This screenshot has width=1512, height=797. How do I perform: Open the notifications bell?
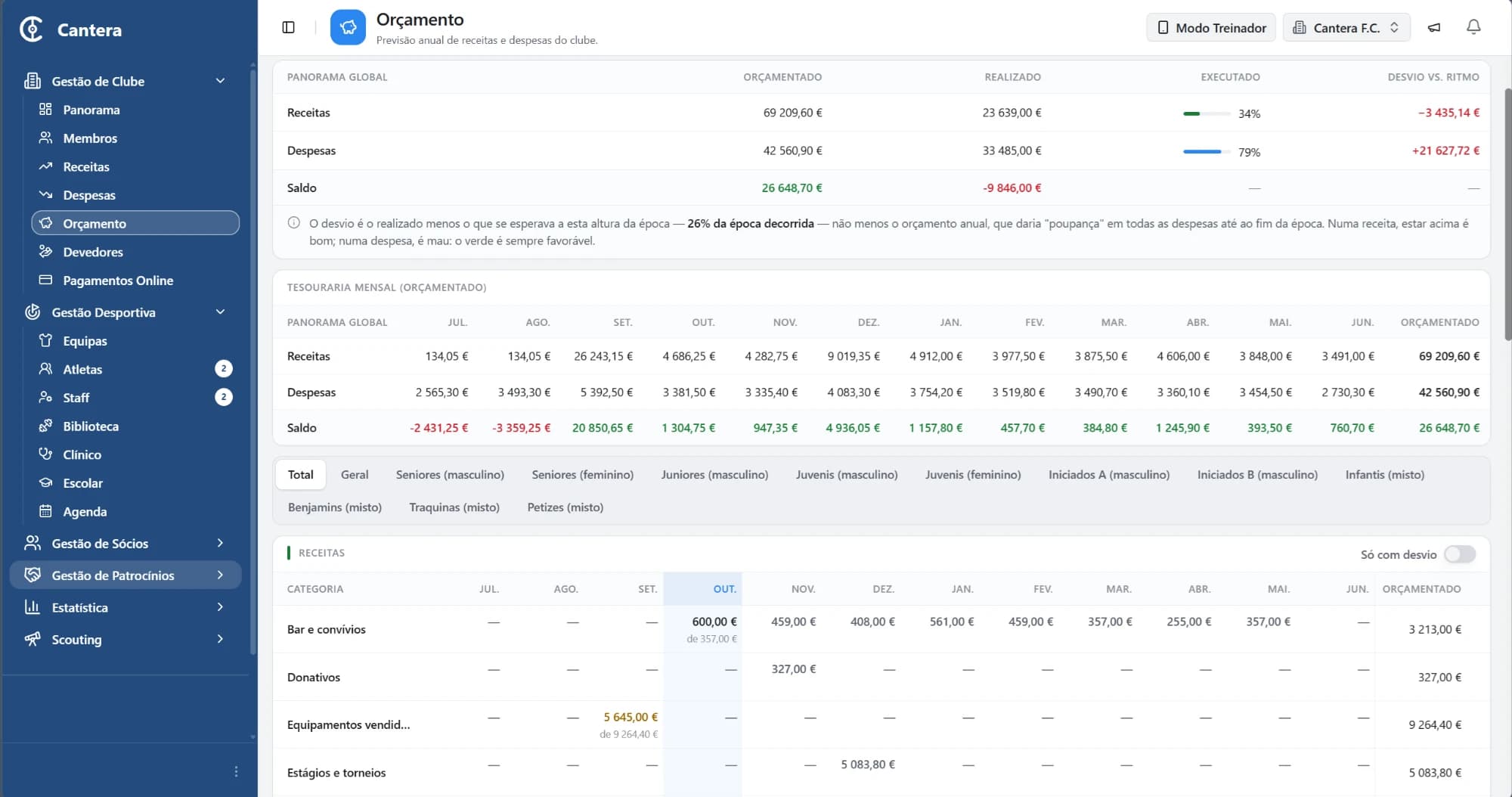tap(1473, 27)
